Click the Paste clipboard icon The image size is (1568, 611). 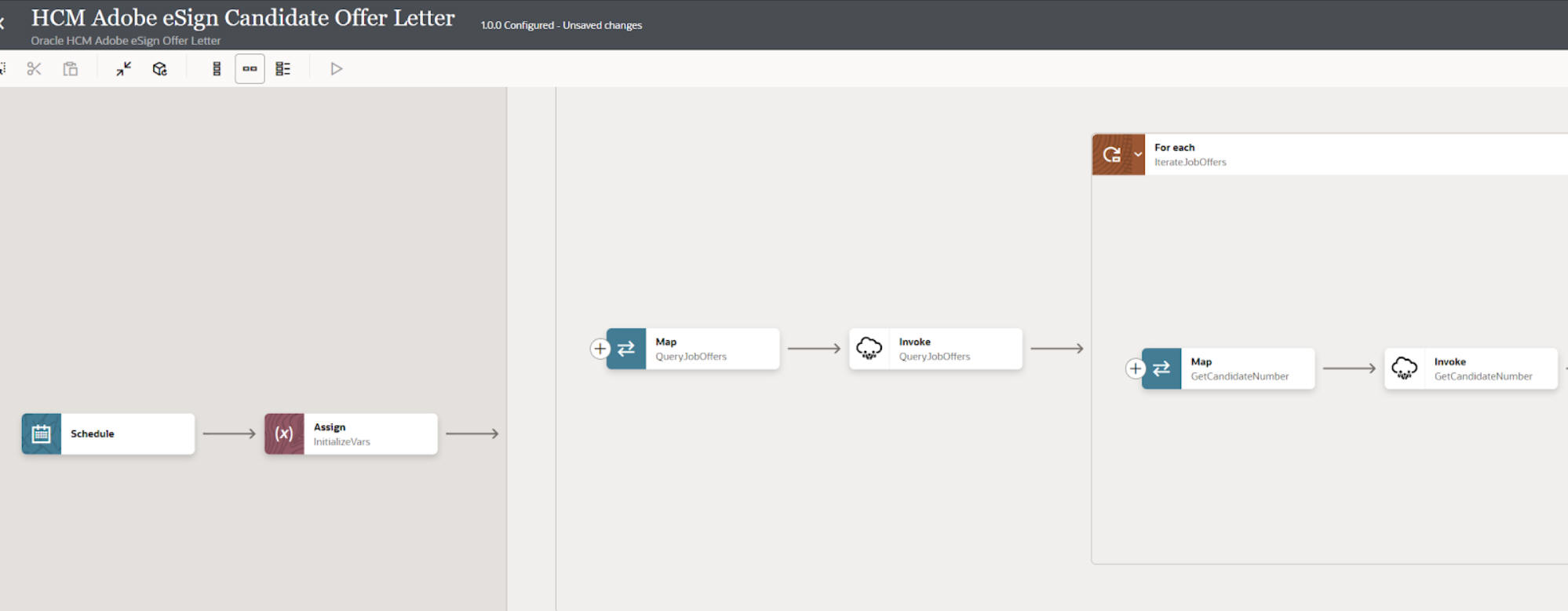[x=71, y=69]
